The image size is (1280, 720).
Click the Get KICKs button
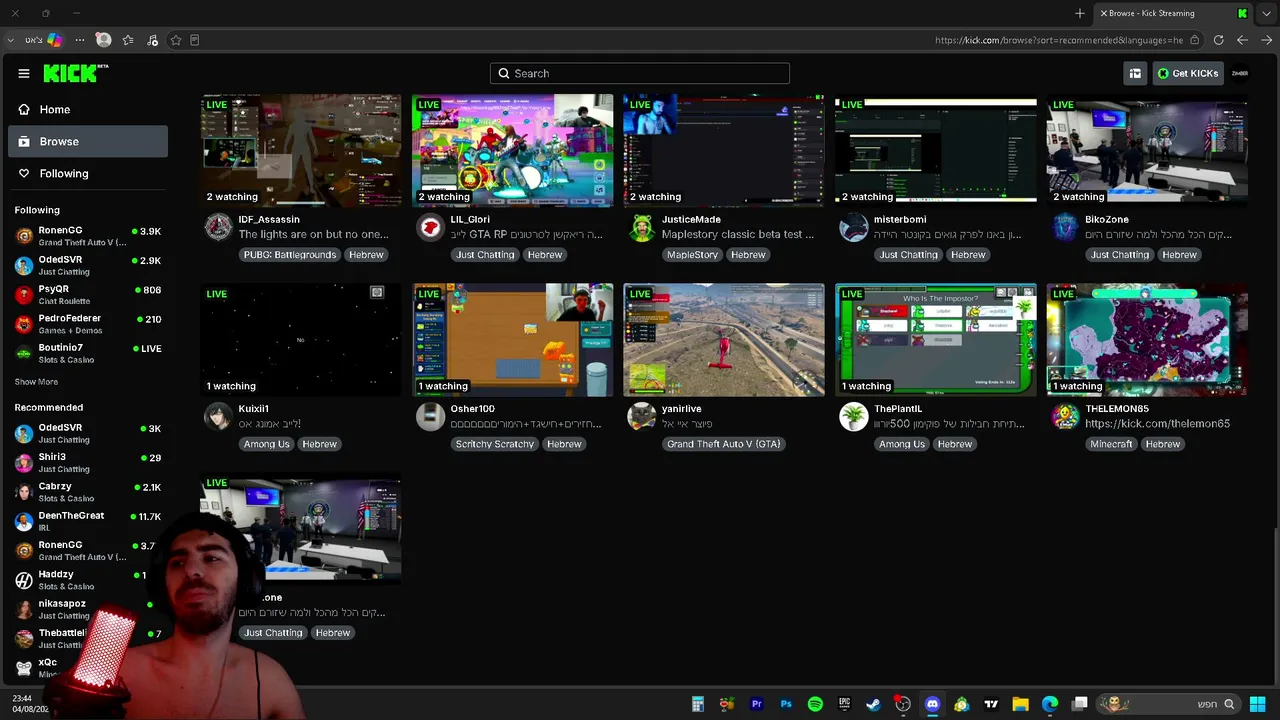1187,73
